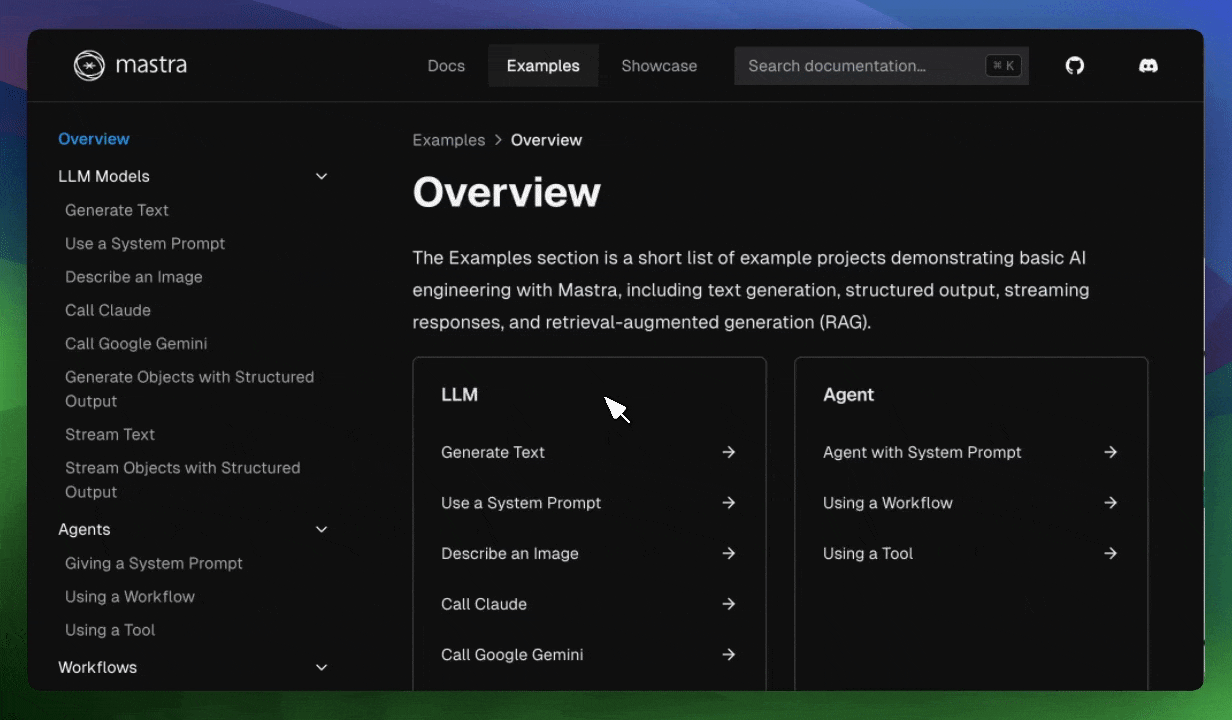The height and width of the screenshot is (720, 1232).
Task: Click arrow next to Generate Text card row
Action: coord(729,452)
